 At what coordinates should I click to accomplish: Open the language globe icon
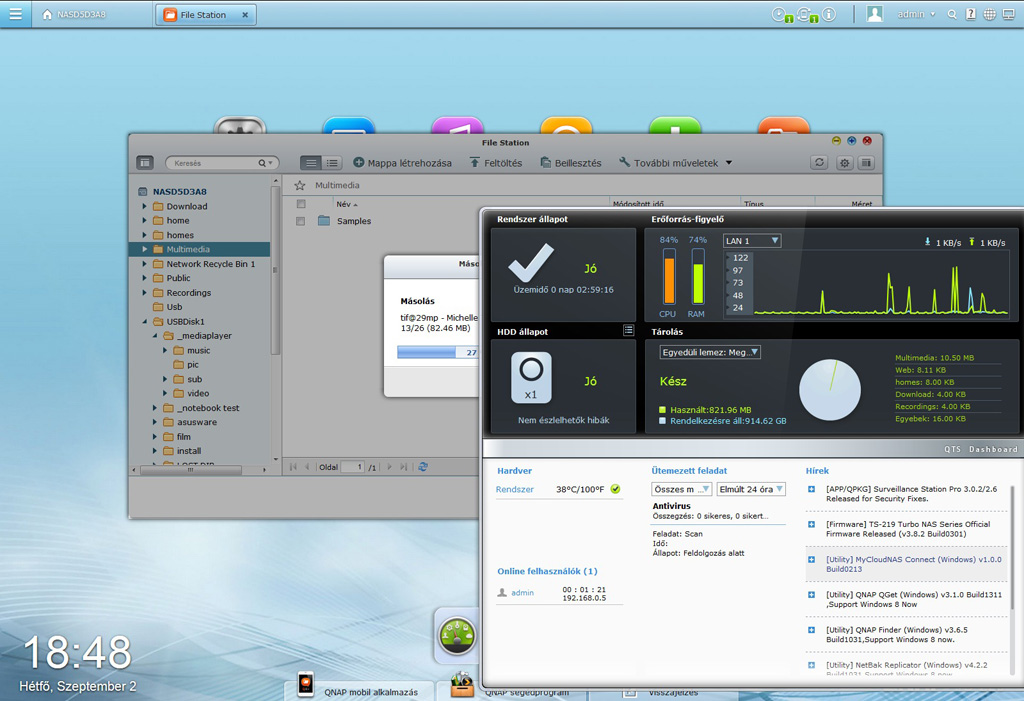[x=990, y=14]
